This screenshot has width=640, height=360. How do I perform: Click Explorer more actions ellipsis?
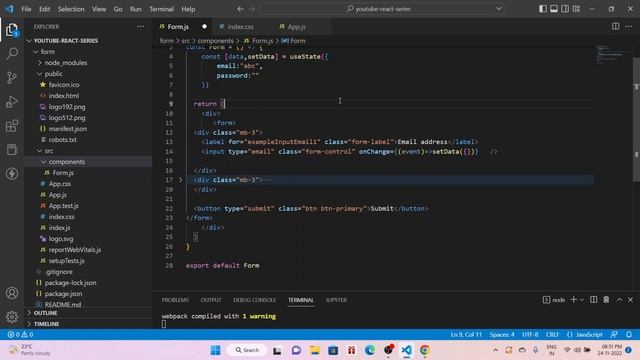(140, 27)
